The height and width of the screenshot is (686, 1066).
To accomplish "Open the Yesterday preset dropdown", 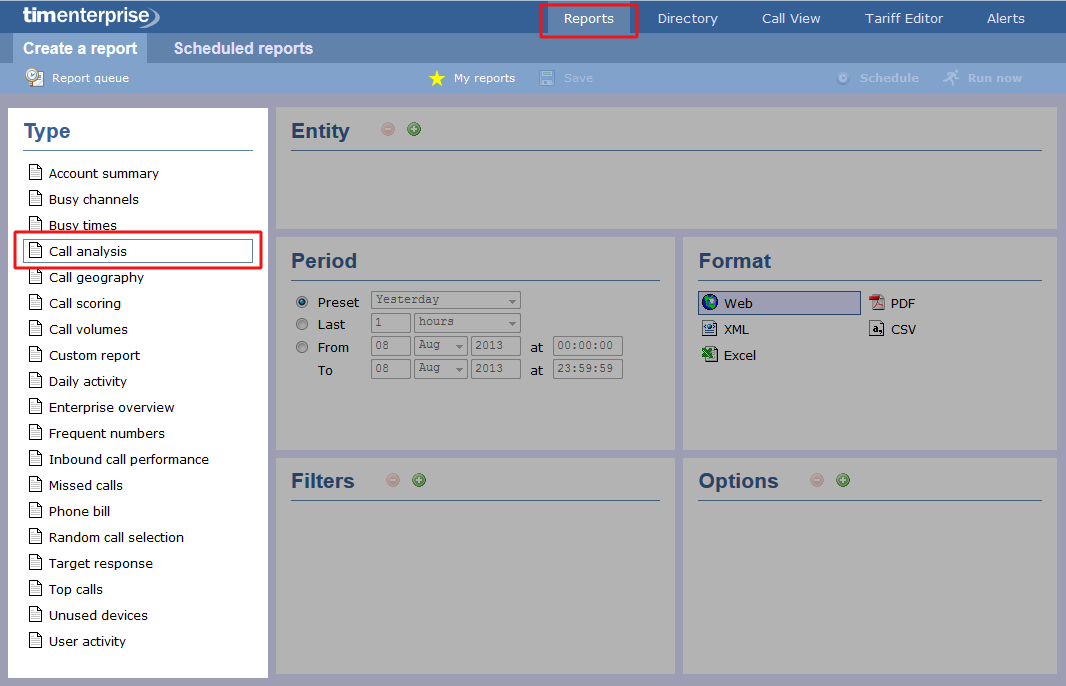I will 445,300.
